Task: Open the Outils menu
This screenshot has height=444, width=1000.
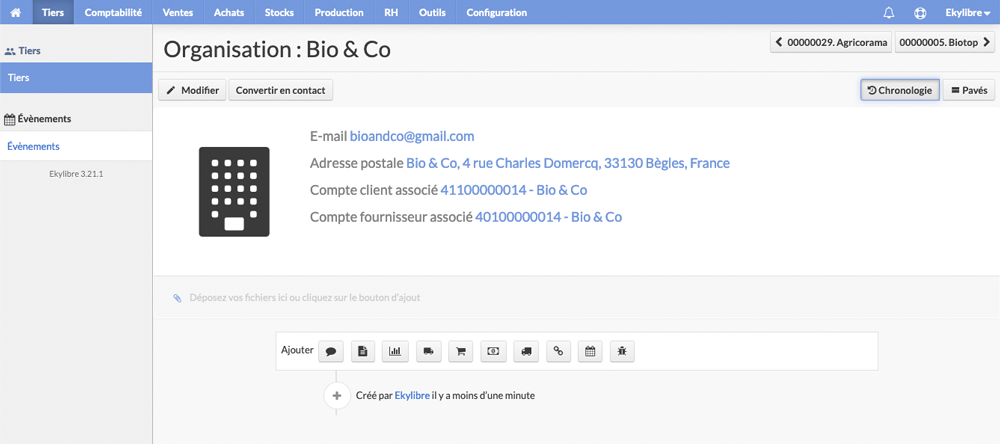Action: (432, 12)
